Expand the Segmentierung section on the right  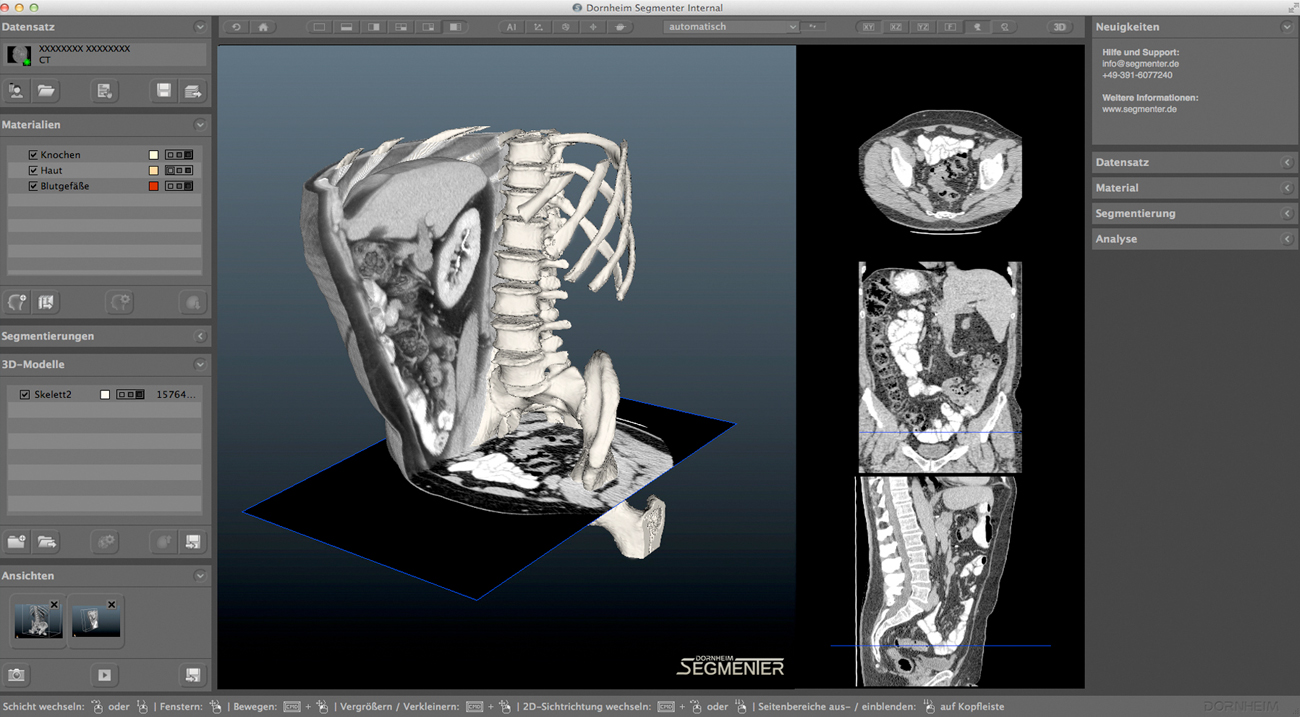[1287, 214]
